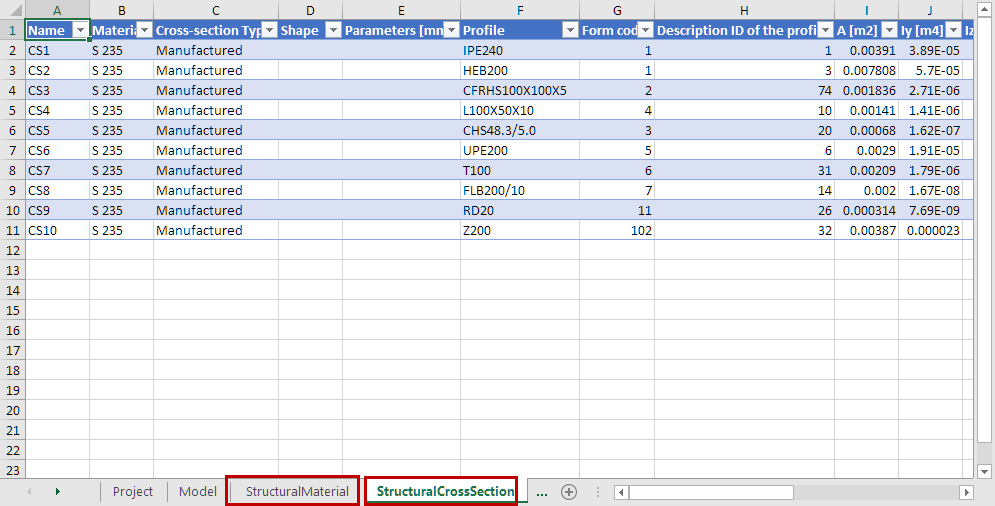Viewport: 995px width, 506px height.
Task: Show more sheet tabs via ellipsis
Action: coord(541,491)
